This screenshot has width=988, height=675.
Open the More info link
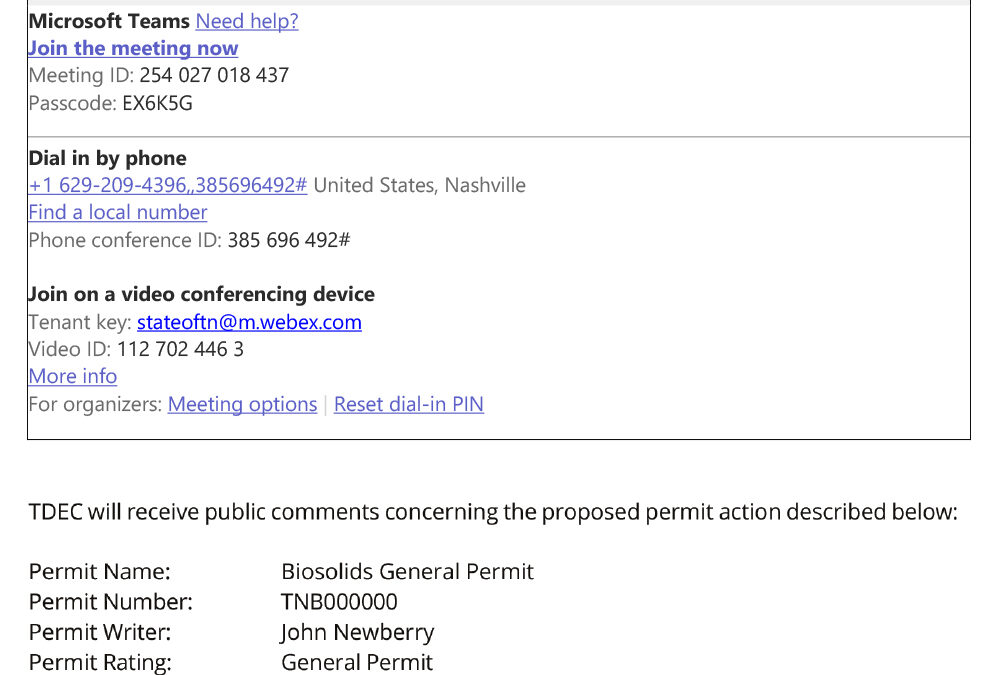point(72,376)
